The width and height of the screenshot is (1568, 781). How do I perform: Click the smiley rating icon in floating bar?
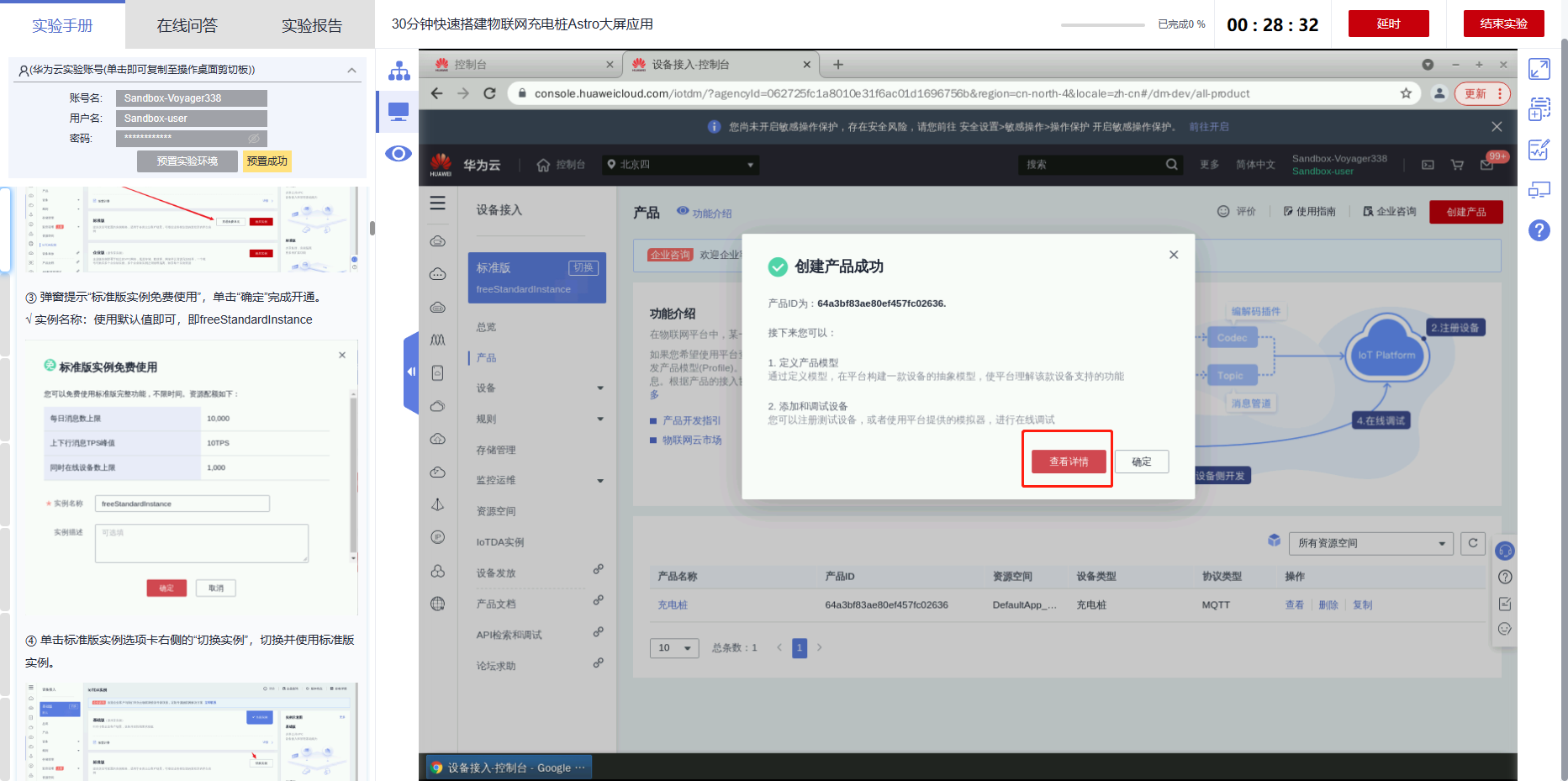click(1505, 629)
